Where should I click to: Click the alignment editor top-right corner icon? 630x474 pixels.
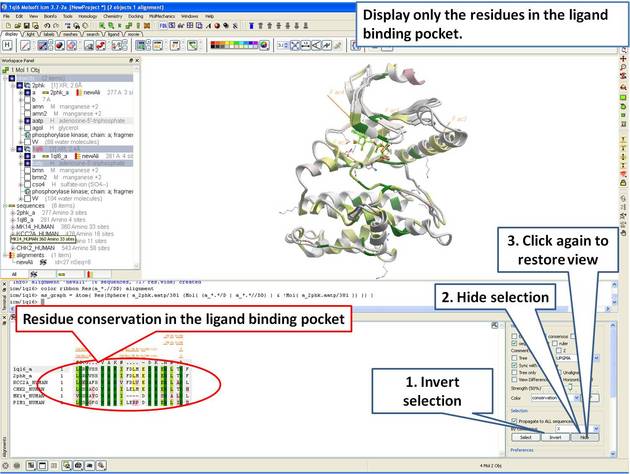[495, 325]
